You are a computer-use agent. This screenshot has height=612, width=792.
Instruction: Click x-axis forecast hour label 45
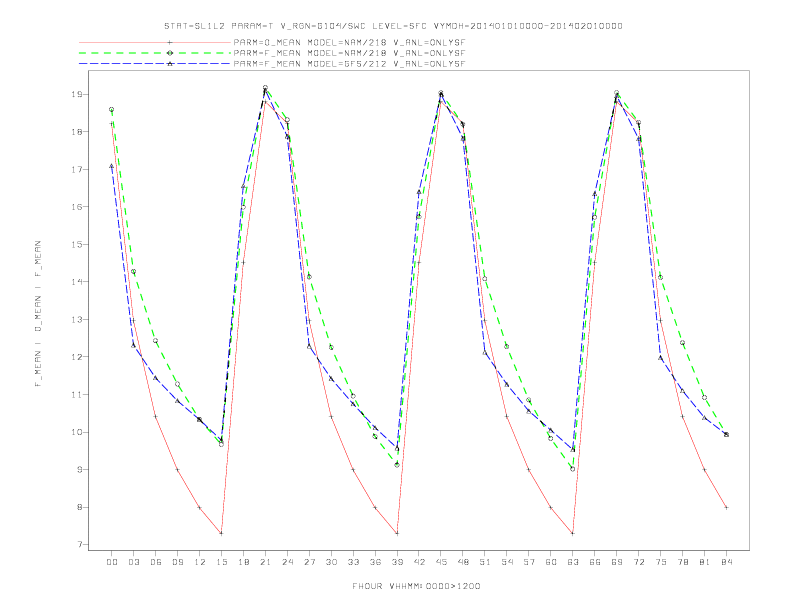[x=441, y=562]
